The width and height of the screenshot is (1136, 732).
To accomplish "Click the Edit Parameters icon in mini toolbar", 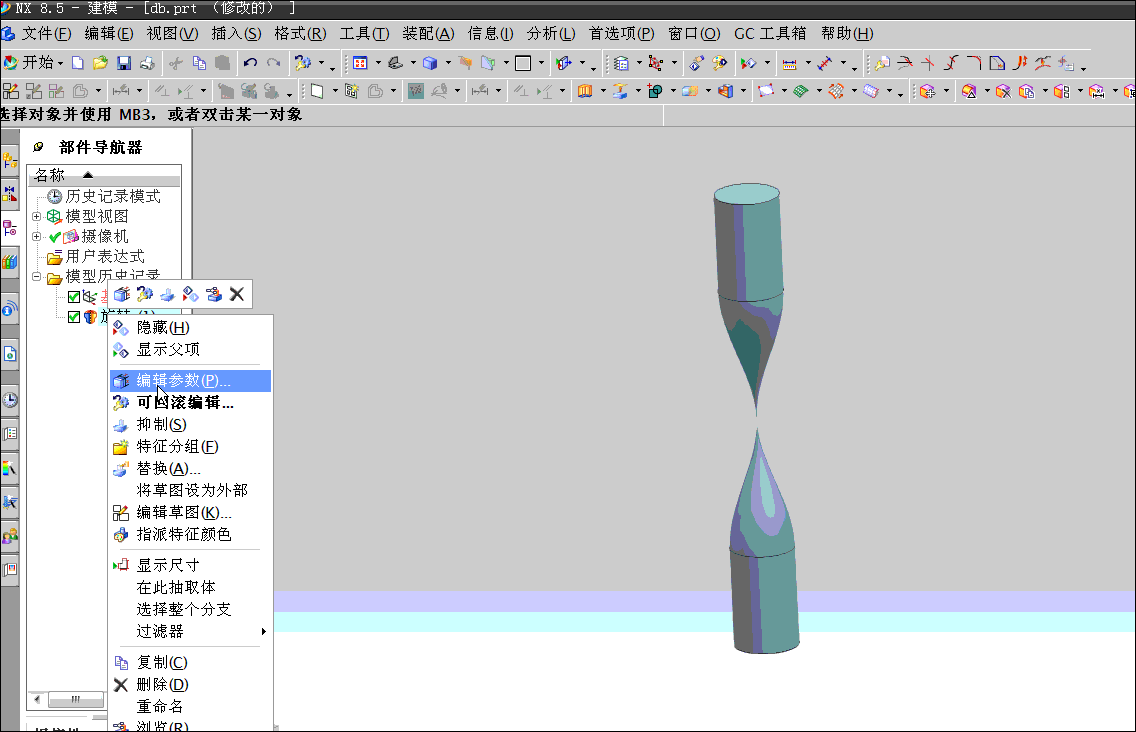I will tap(122, 294).
